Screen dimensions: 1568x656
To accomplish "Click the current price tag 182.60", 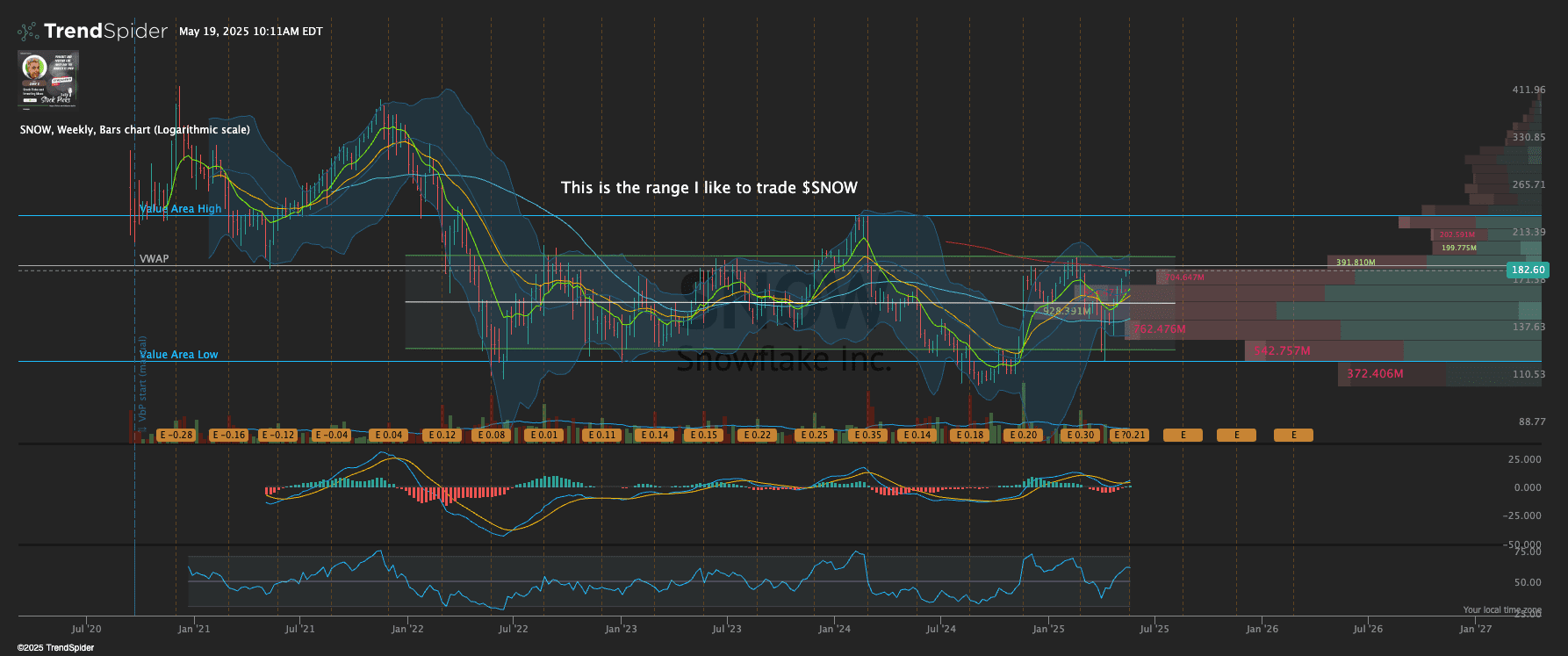I will tap(1528, 270).
